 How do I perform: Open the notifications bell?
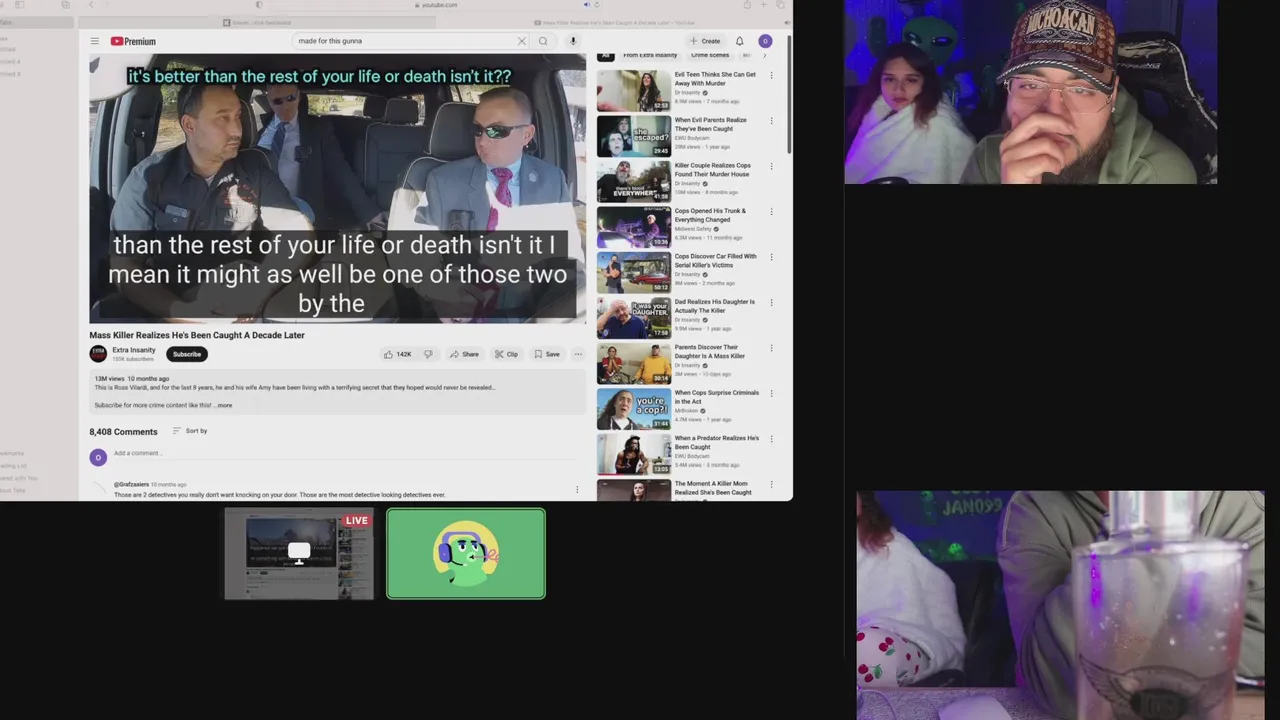click(740, 41)
